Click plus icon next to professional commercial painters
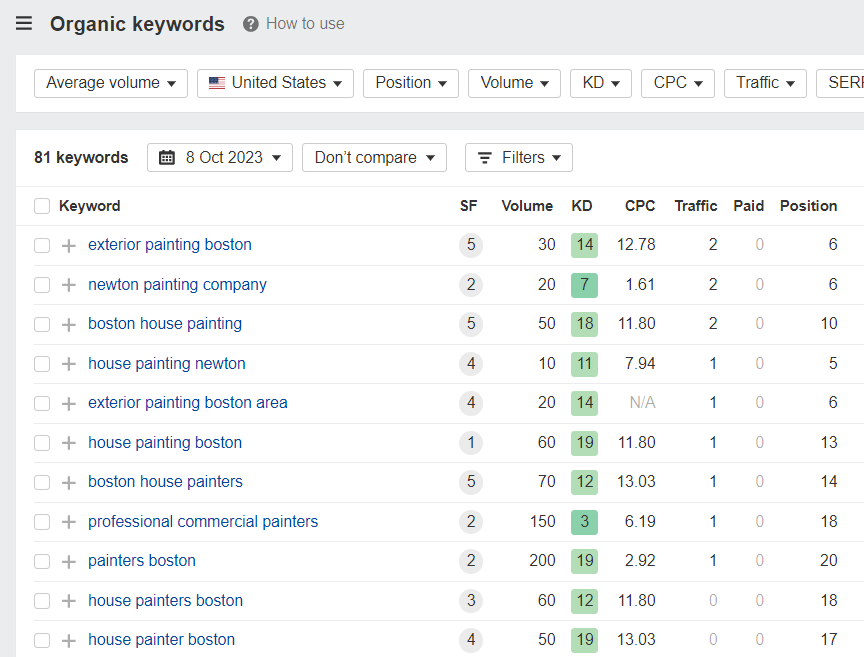 pyautogui.click(x=69, y=521)
